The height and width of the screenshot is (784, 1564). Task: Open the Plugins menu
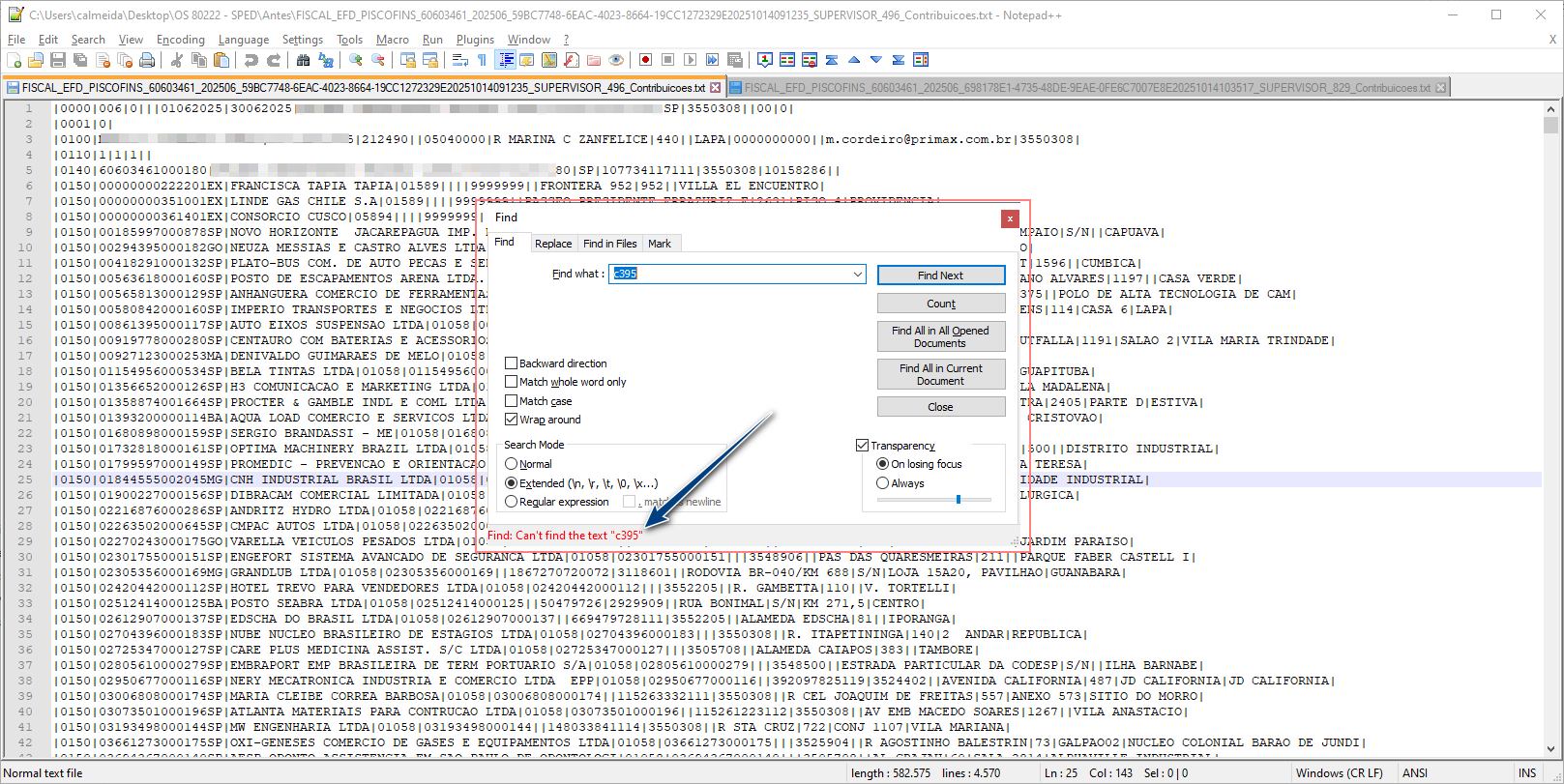pyautogui.click(x=475, y=40)
